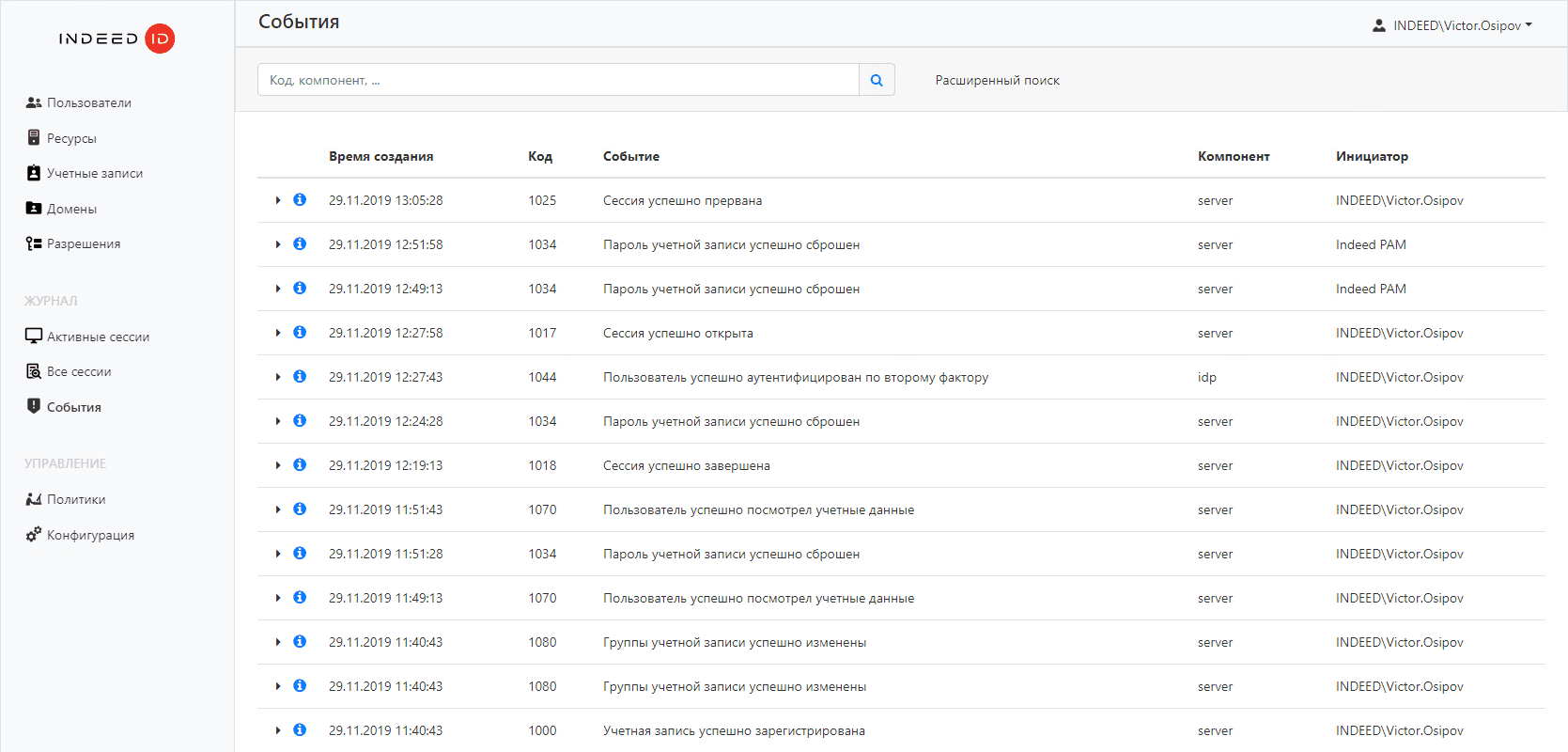Viewport: 1568px width, 752px height.
Task: Open the INDEED\Victor.Osipov user dropdown
Action: [1452, 25]
